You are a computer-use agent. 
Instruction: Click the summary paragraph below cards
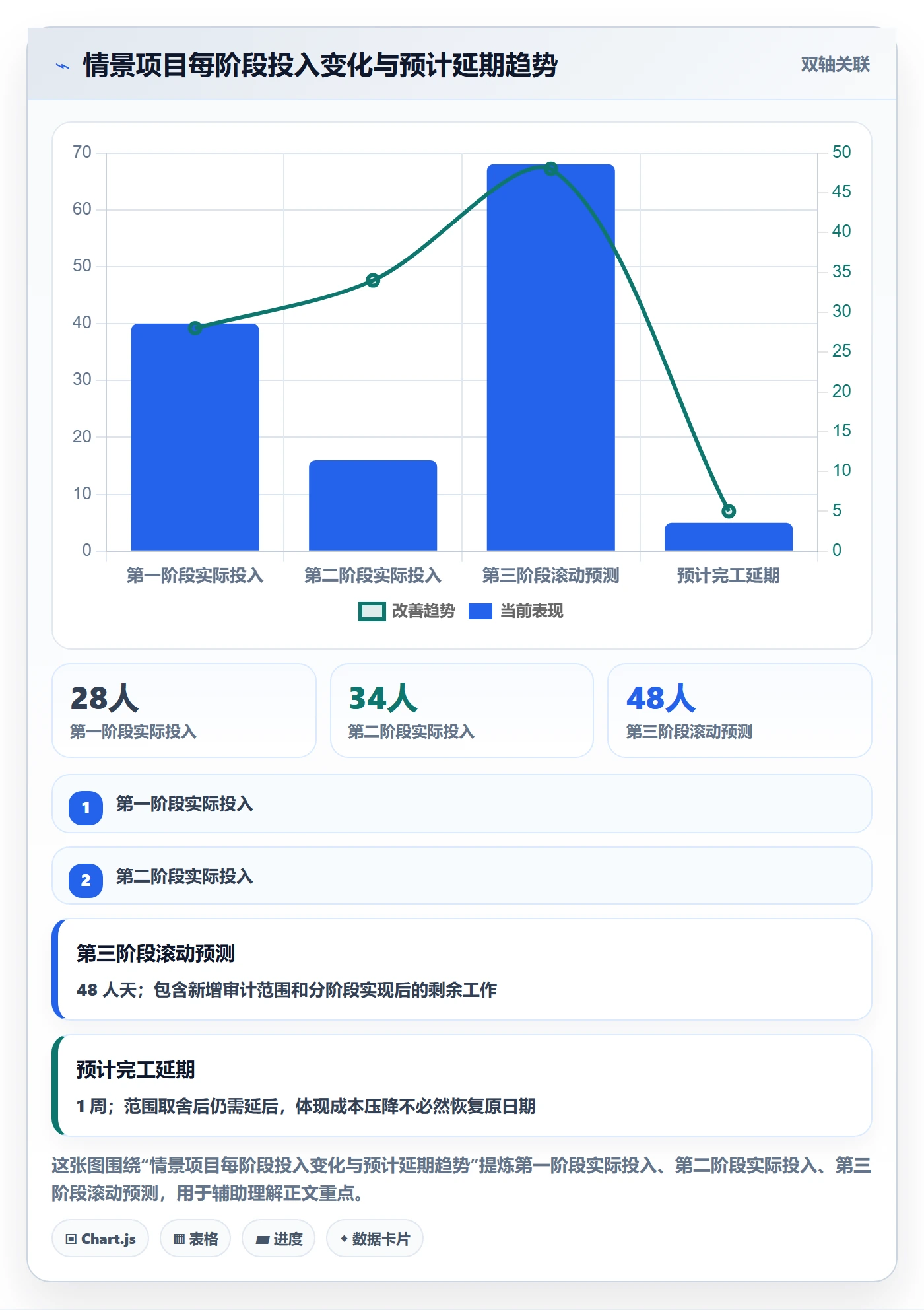click(462, 1179)
